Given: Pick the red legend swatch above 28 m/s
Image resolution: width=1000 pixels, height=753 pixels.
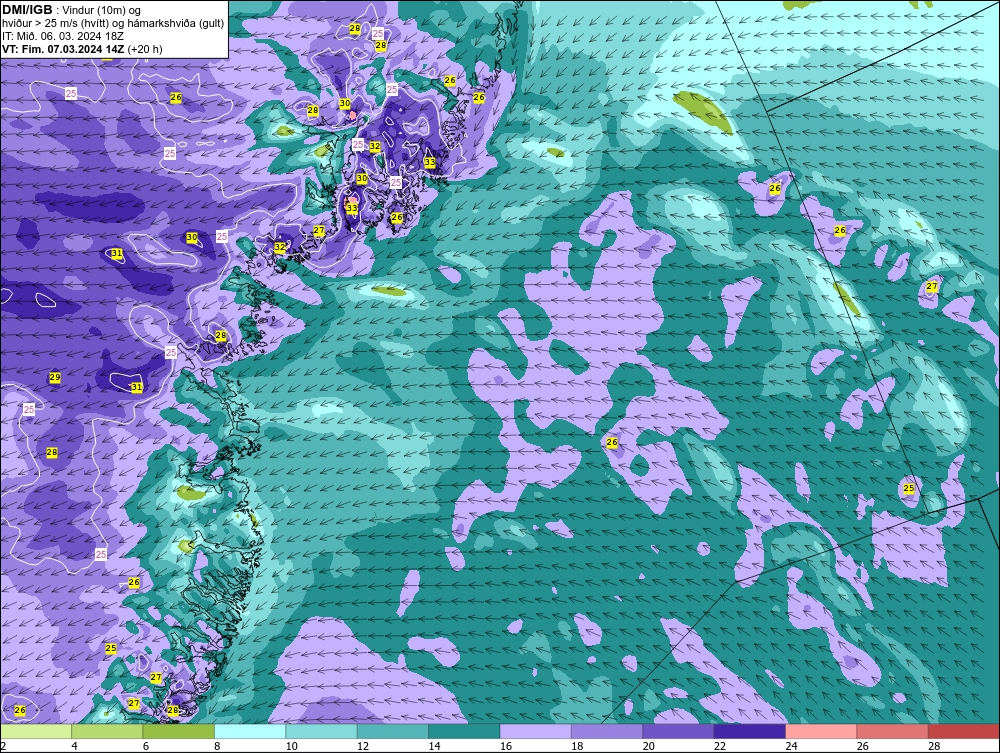Looking at the screenshot, I should [964, 731].
